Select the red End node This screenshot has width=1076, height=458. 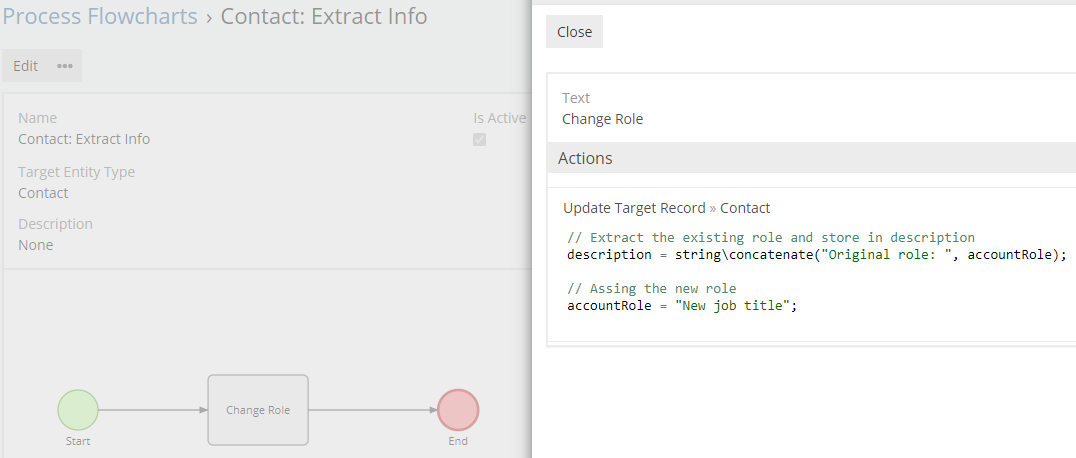click(x=458, y=410)
